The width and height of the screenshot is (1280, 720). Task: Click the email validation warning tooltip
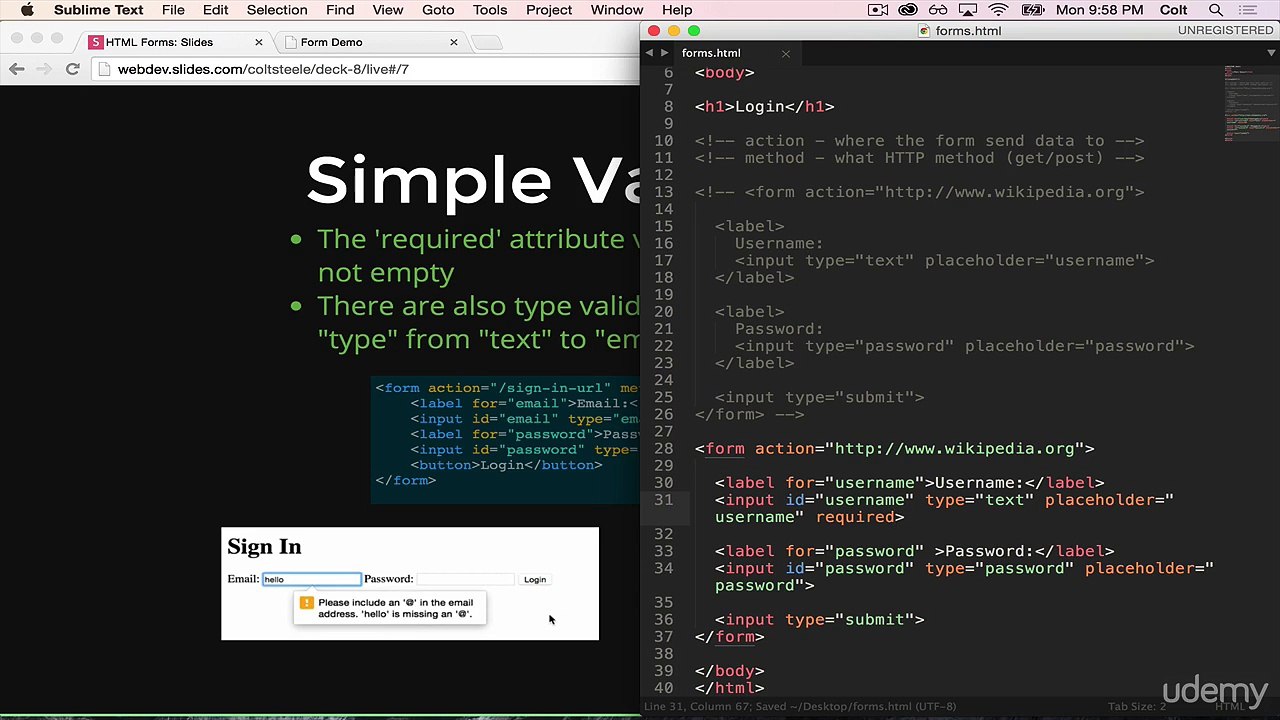coord(390,608)
